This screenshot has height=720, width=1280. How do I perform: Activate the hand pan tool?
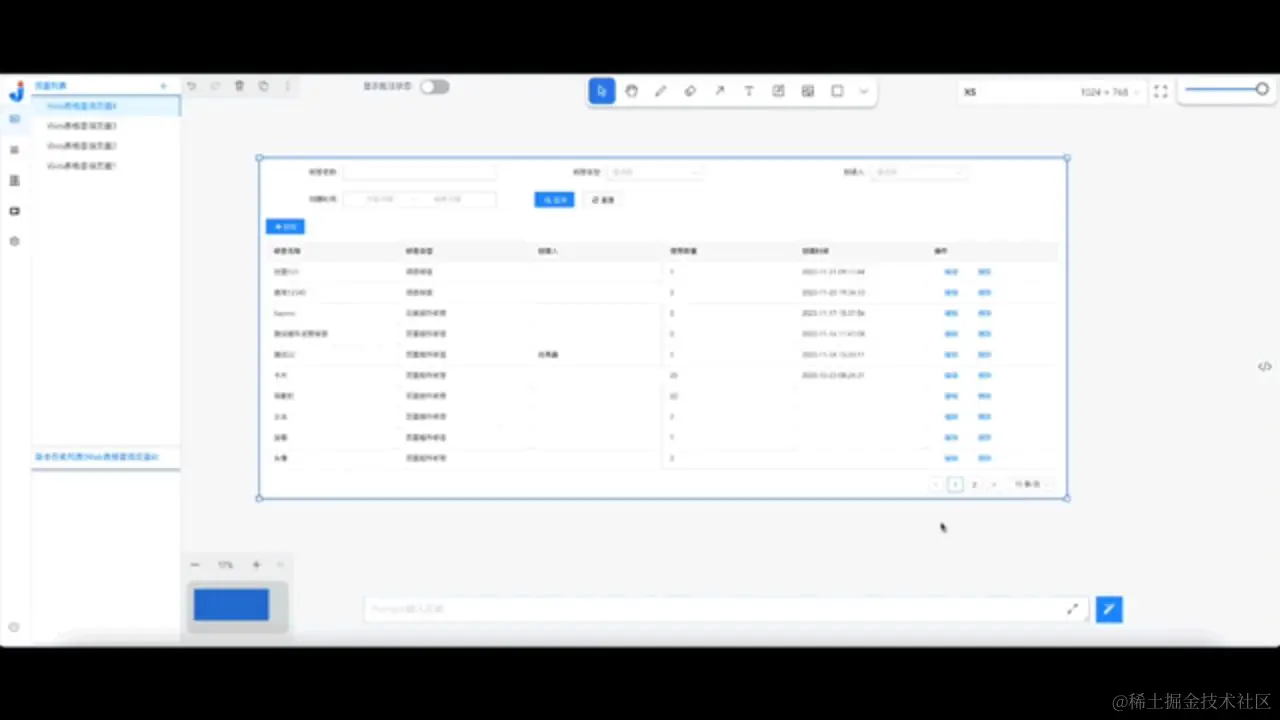(x=631, y=91)
